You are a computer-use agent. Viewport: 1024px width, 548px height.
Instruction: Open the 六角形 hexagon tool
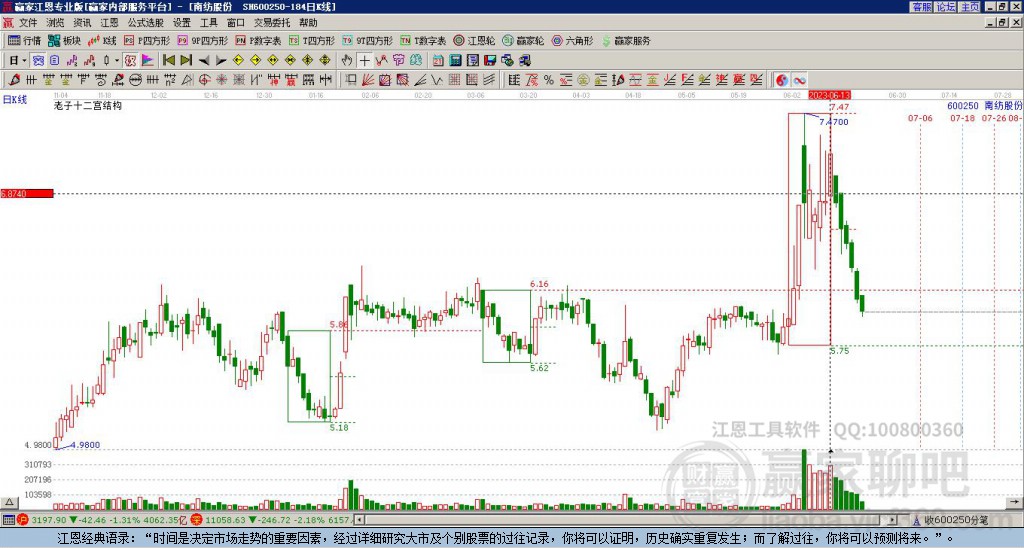(x=572, y=40)
